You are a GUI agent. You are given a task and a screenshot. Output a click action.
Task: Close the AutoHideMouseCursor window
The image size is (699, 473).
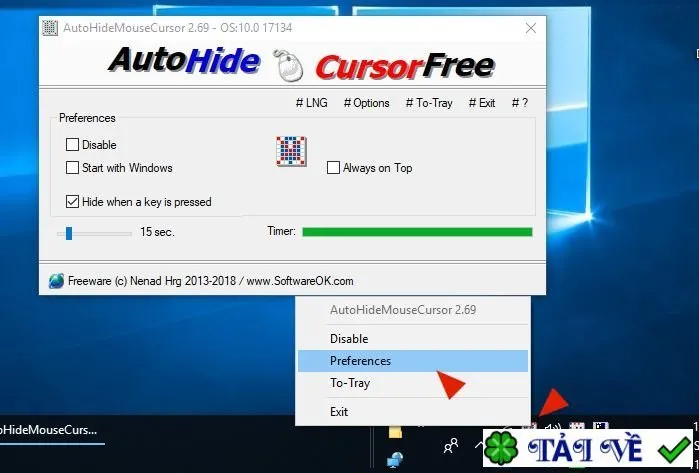[x=530, y=28]
